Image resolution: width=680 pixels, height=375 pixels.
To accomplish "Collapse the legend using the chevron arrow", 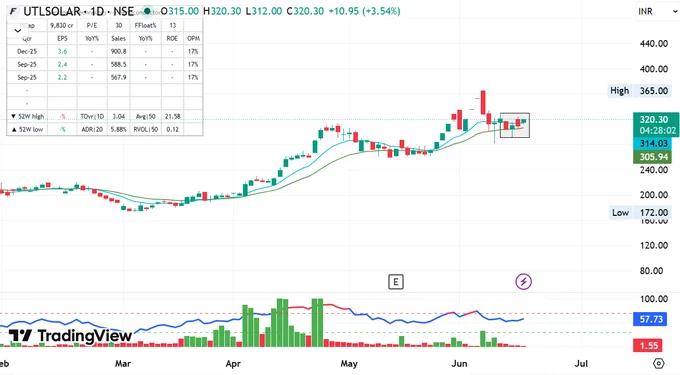I will point(18,30).
